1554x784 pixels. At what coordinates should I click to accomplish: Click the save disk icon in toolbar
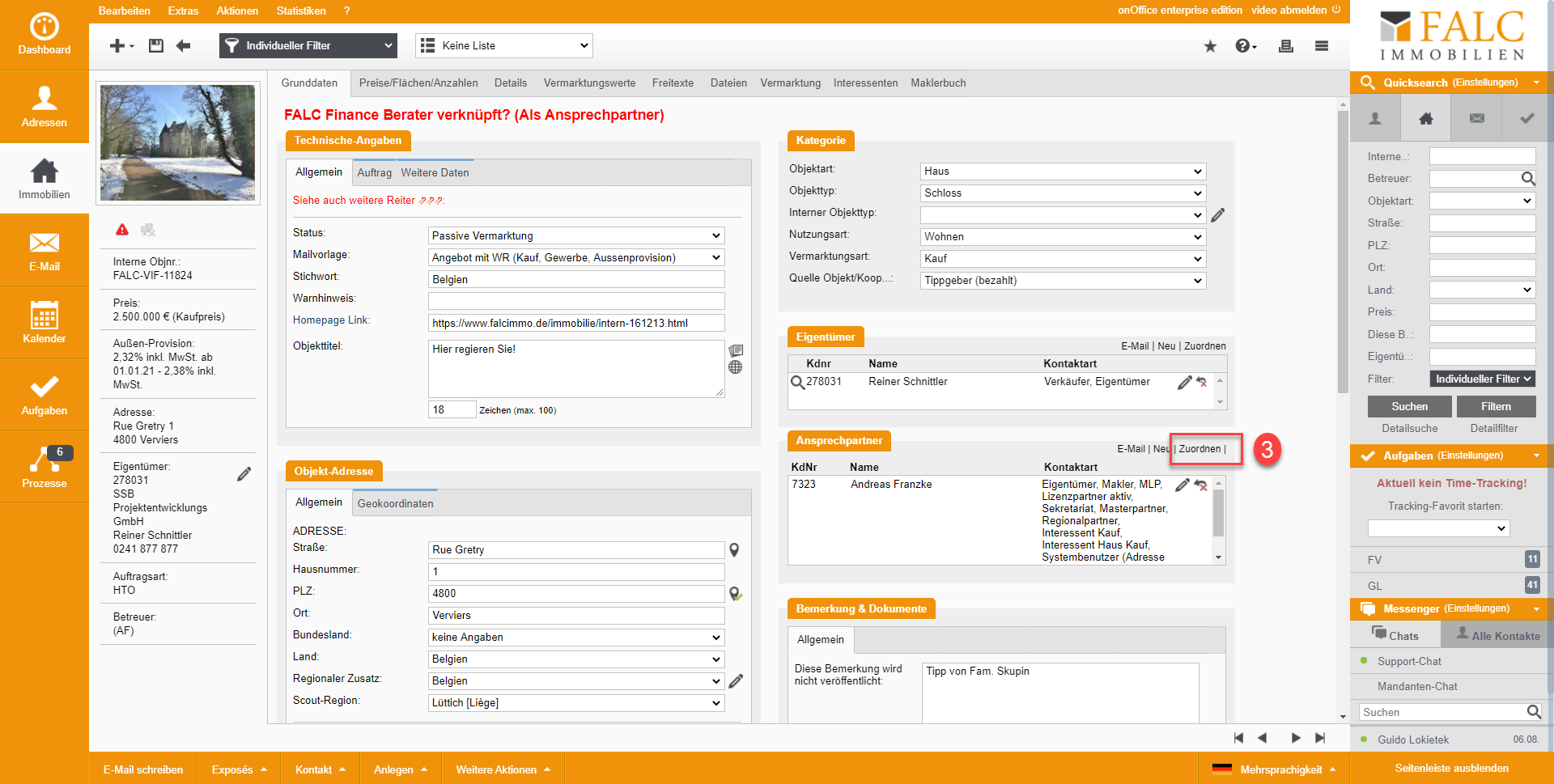click(x=156, y=46)
